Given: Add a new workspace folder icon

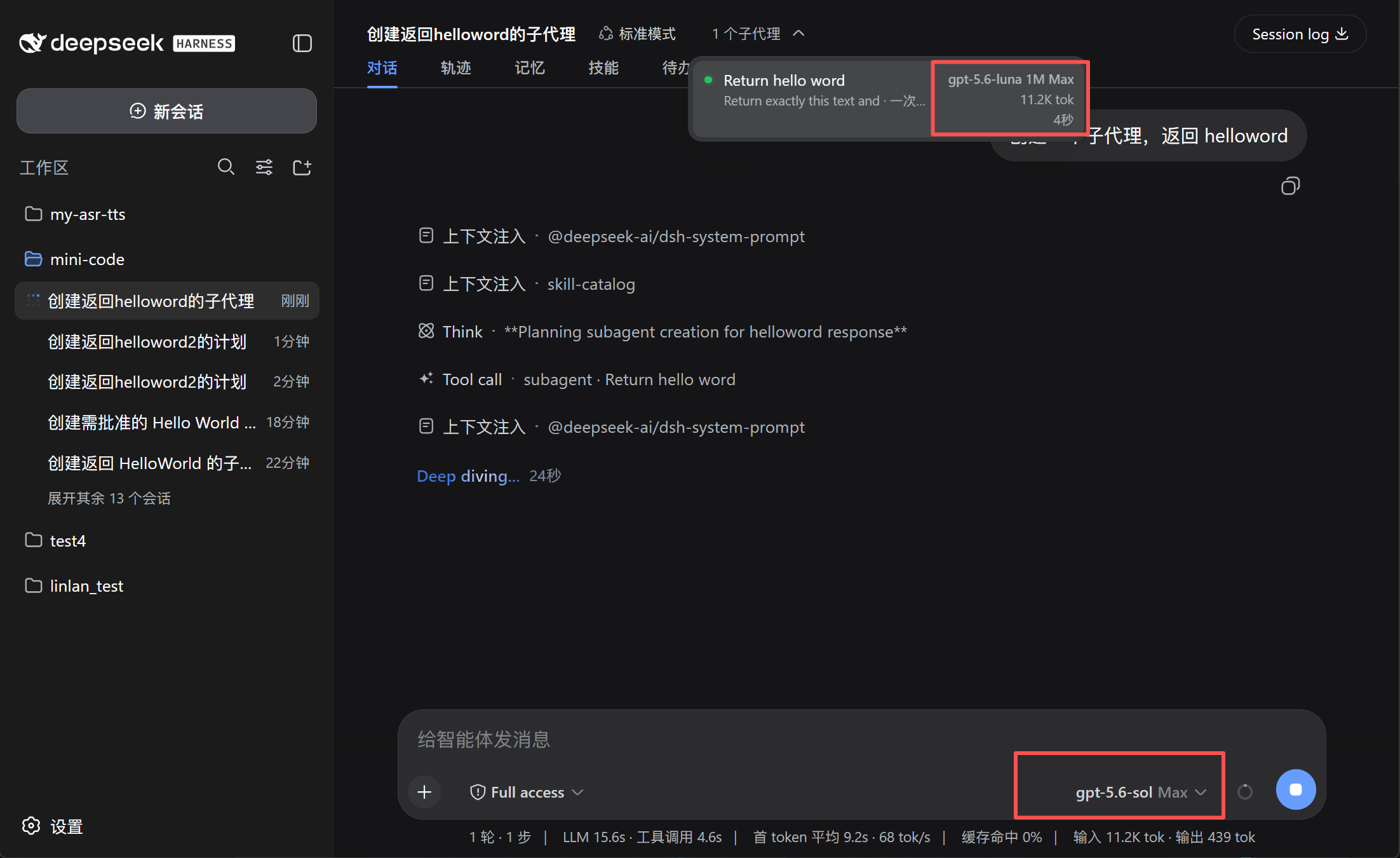Looking at the screenshot, I should (x=302, y=167).
